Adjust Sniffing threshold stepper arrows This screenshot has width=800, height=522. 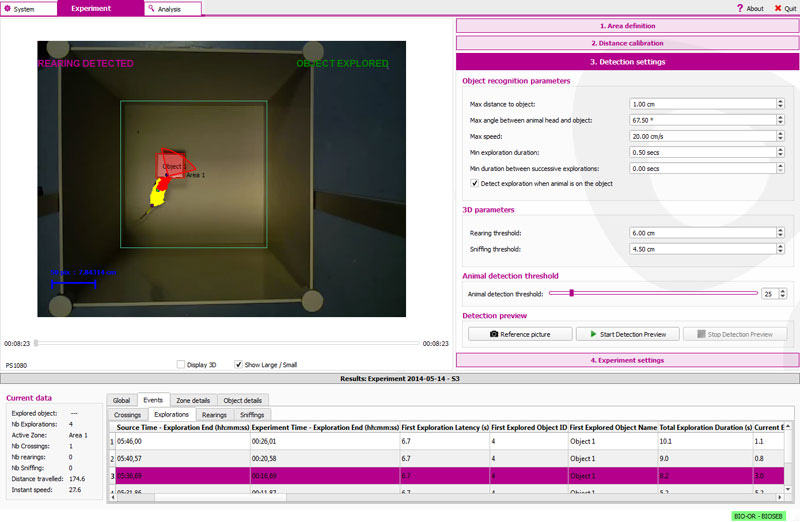[780, 248]
